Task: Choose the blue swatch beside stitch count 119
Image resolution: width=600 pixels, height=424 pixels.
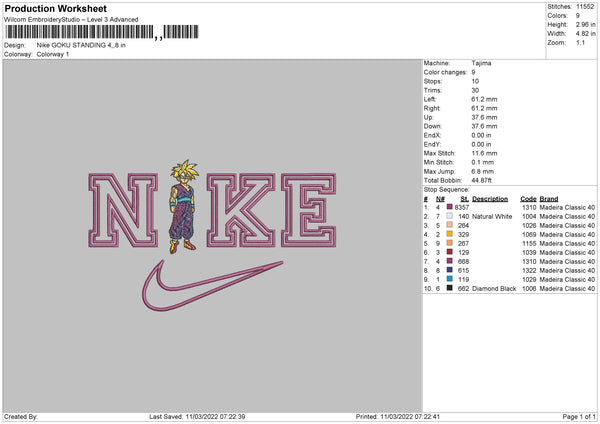Action: [450, 279]
